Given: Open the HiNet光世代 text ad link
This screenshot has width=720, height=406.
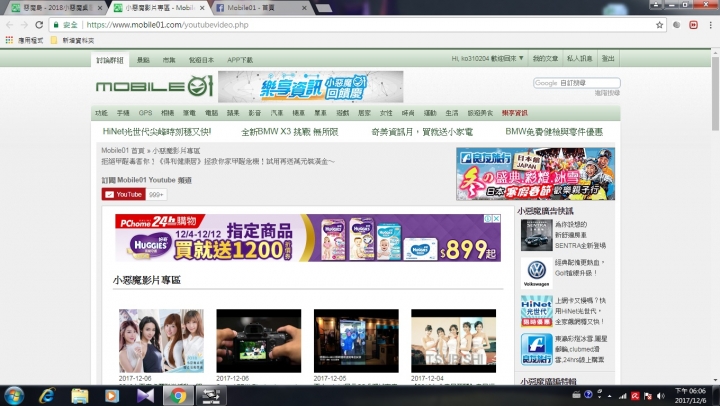Looking at the screenshot, I should (157, 132).
